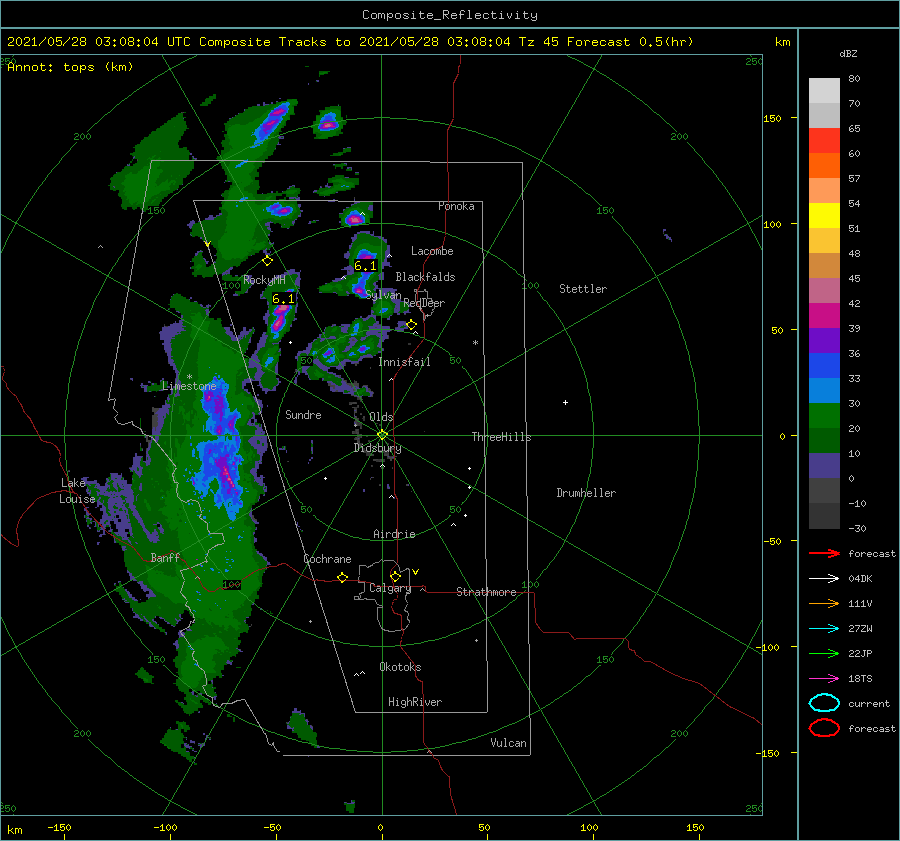This screenshot has height=841, width=900.
Task: Click the Stettler town label
Action: (583, 289)
